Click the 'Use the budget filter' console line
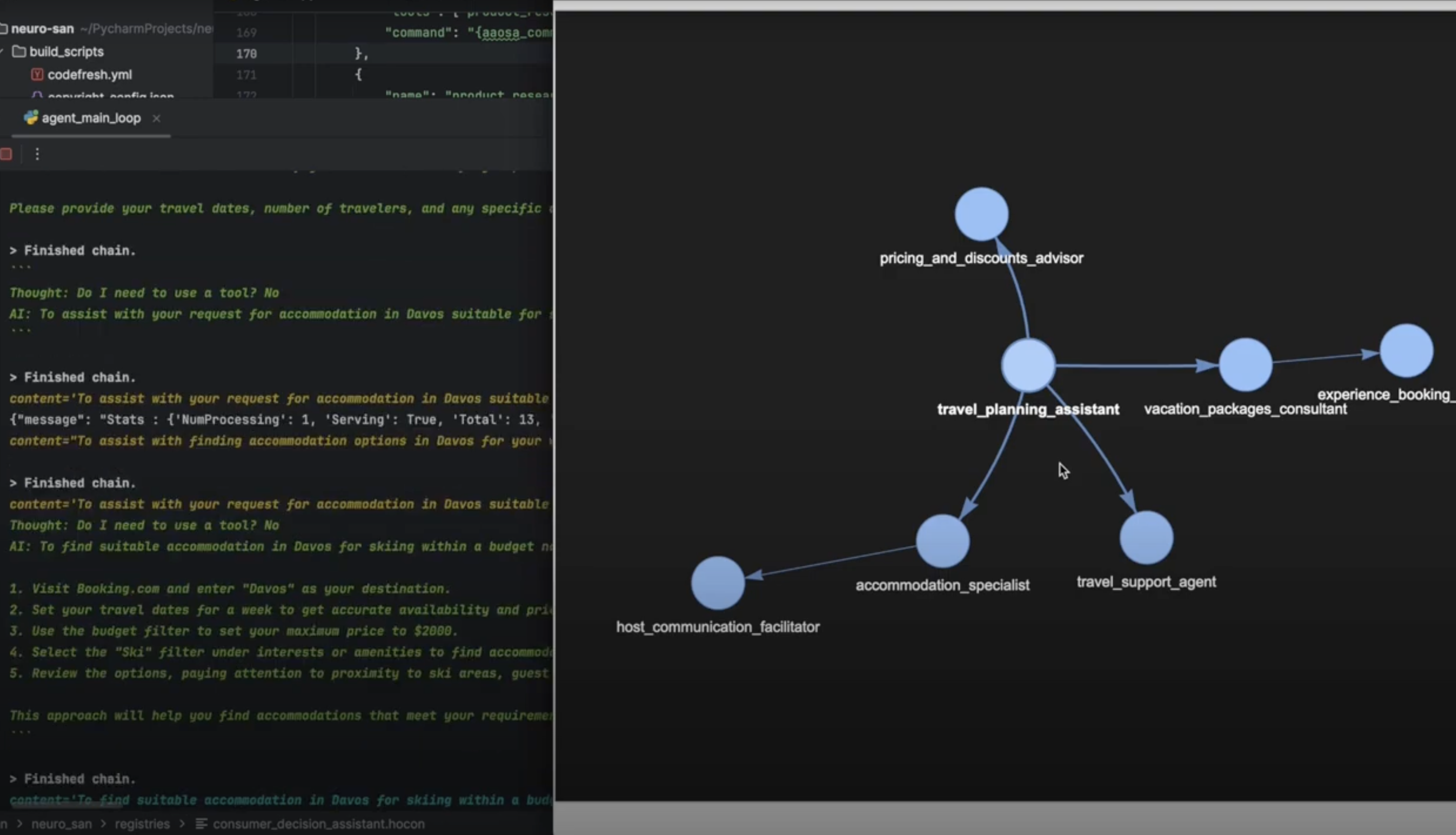The width and height of the screenshot is (1456, 835). 234,631
